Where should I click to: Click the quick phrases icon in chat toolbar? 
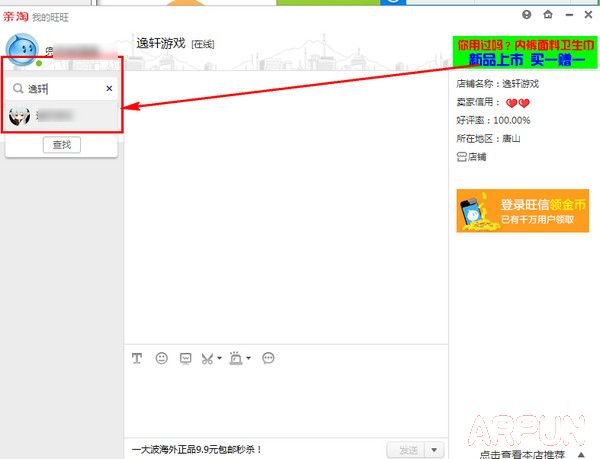(x=185, y=358)
